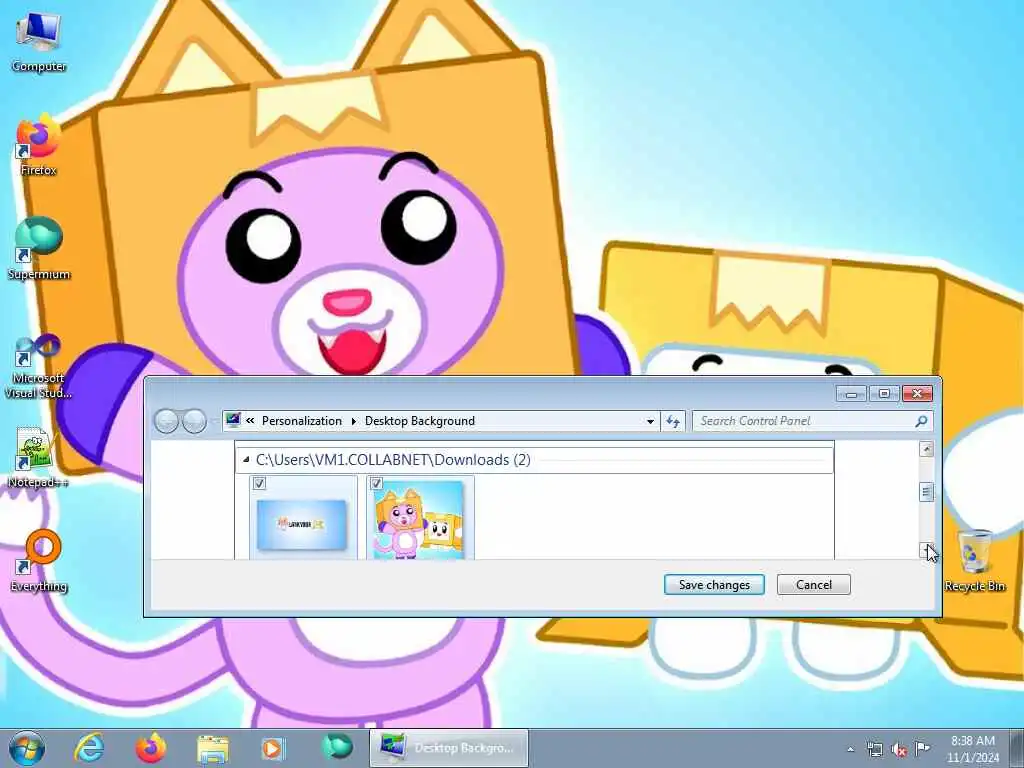The width and height of the screenshot is (1024, 768).
Task: Open the Supermium desktop shortcut
Action: pyautogui.click(x=39, y=248)
